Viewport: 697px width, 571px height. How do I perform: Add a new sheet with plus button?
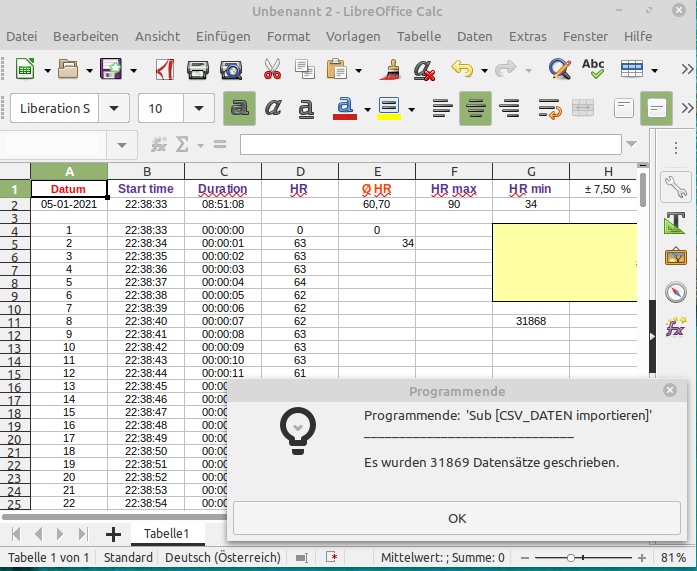113,534
